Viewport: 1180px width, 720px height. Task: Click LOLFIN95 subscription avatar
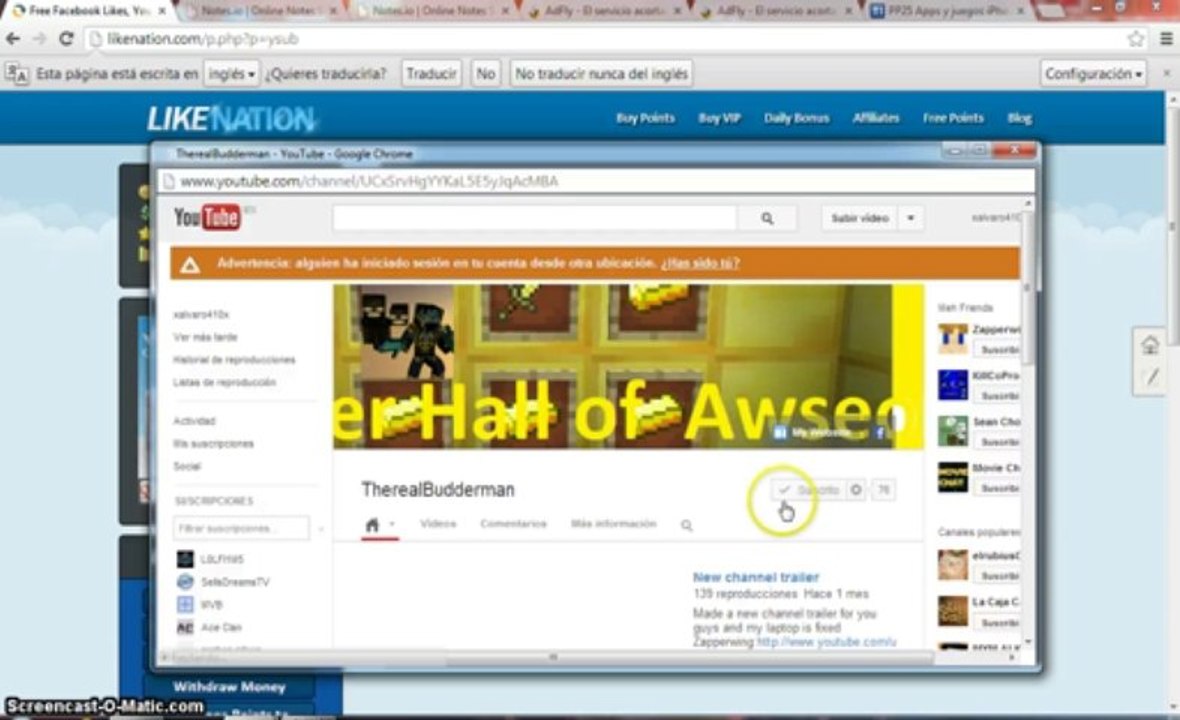185,559
